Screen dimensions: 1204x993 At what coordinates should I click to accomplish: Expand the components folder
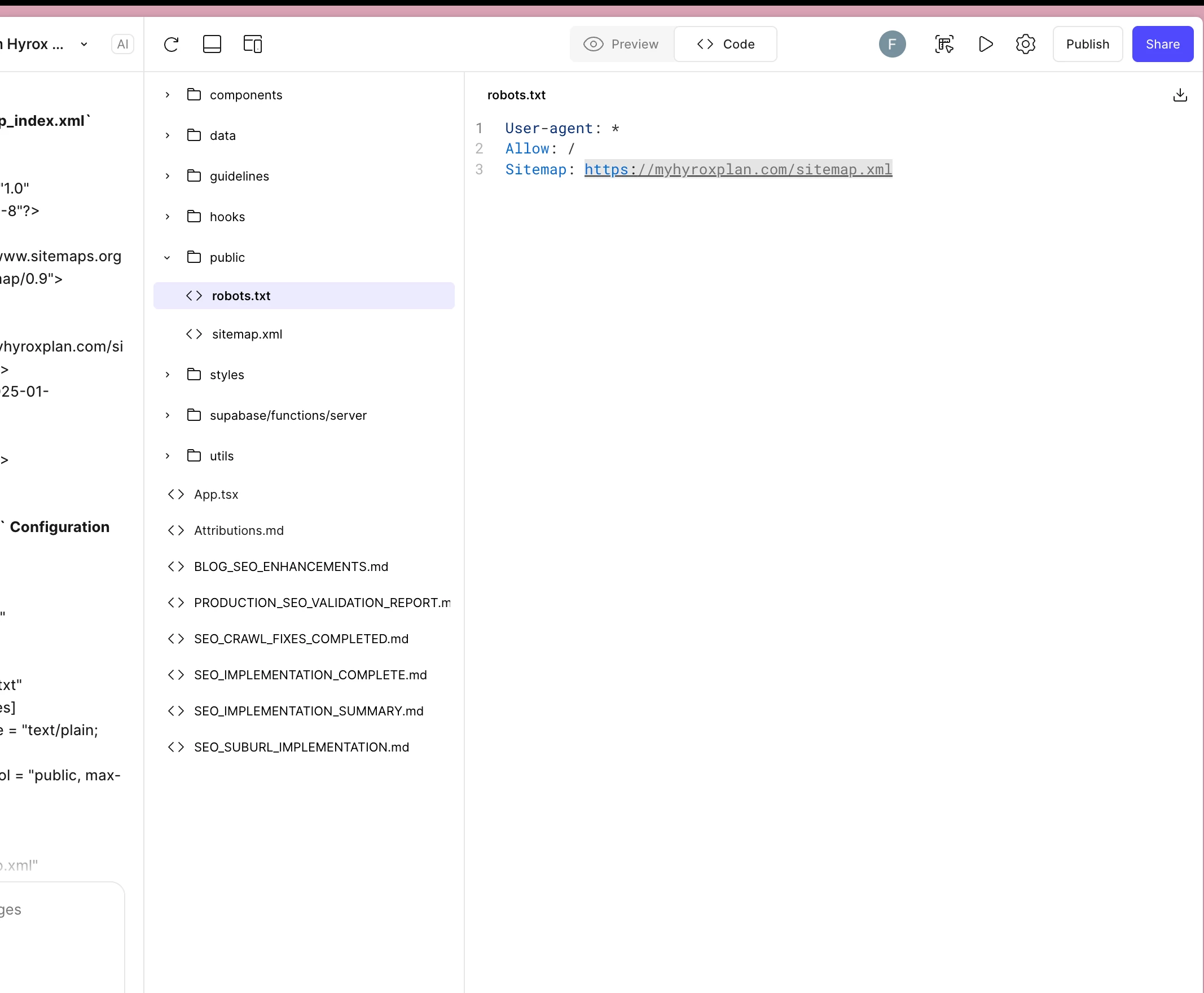[x=168, y=95]
